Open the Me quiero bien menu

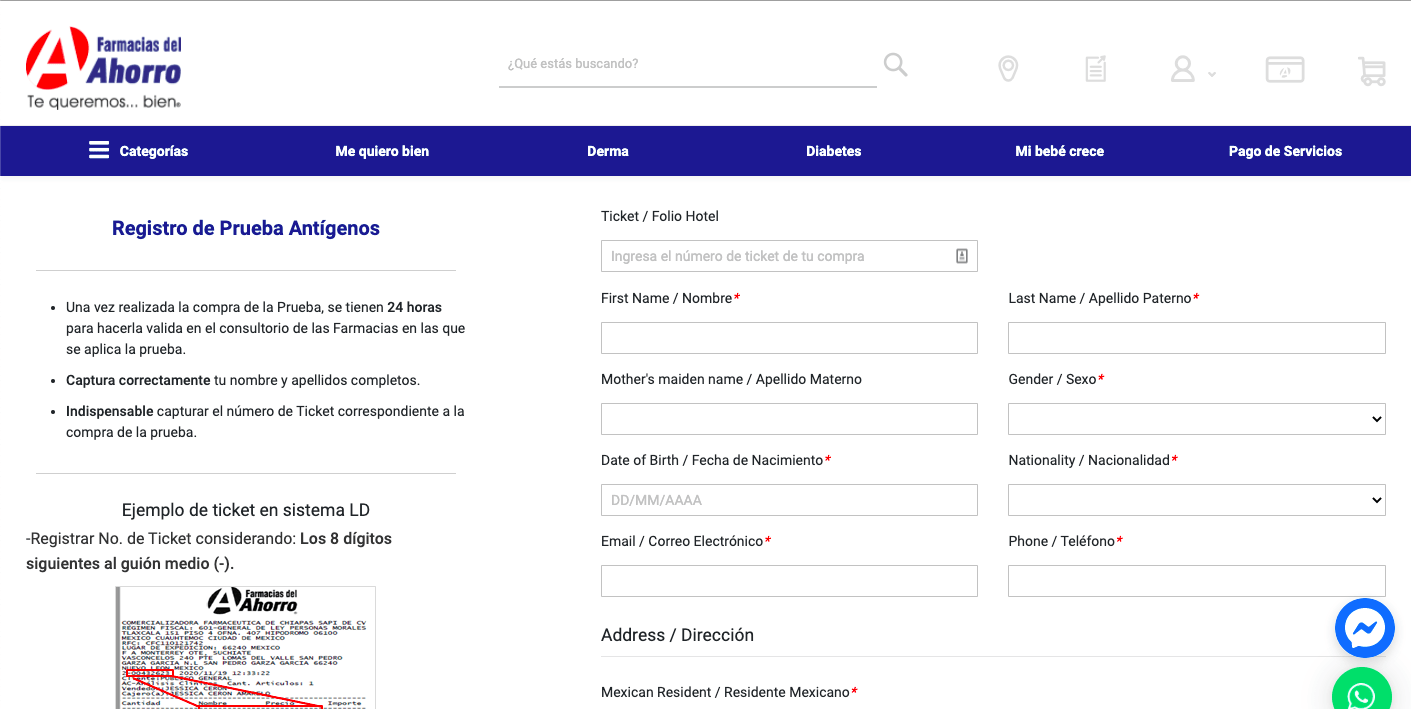[382, 151]
